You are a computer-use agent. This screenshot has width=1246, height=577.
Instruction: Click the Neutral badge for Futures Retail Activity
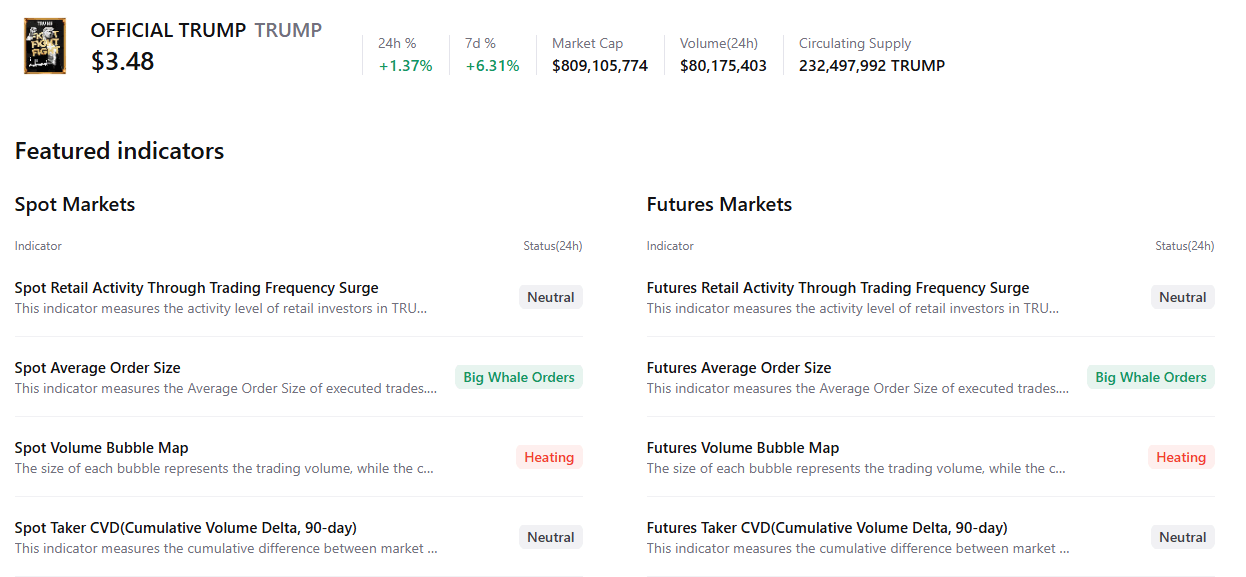pos(1182,297)
